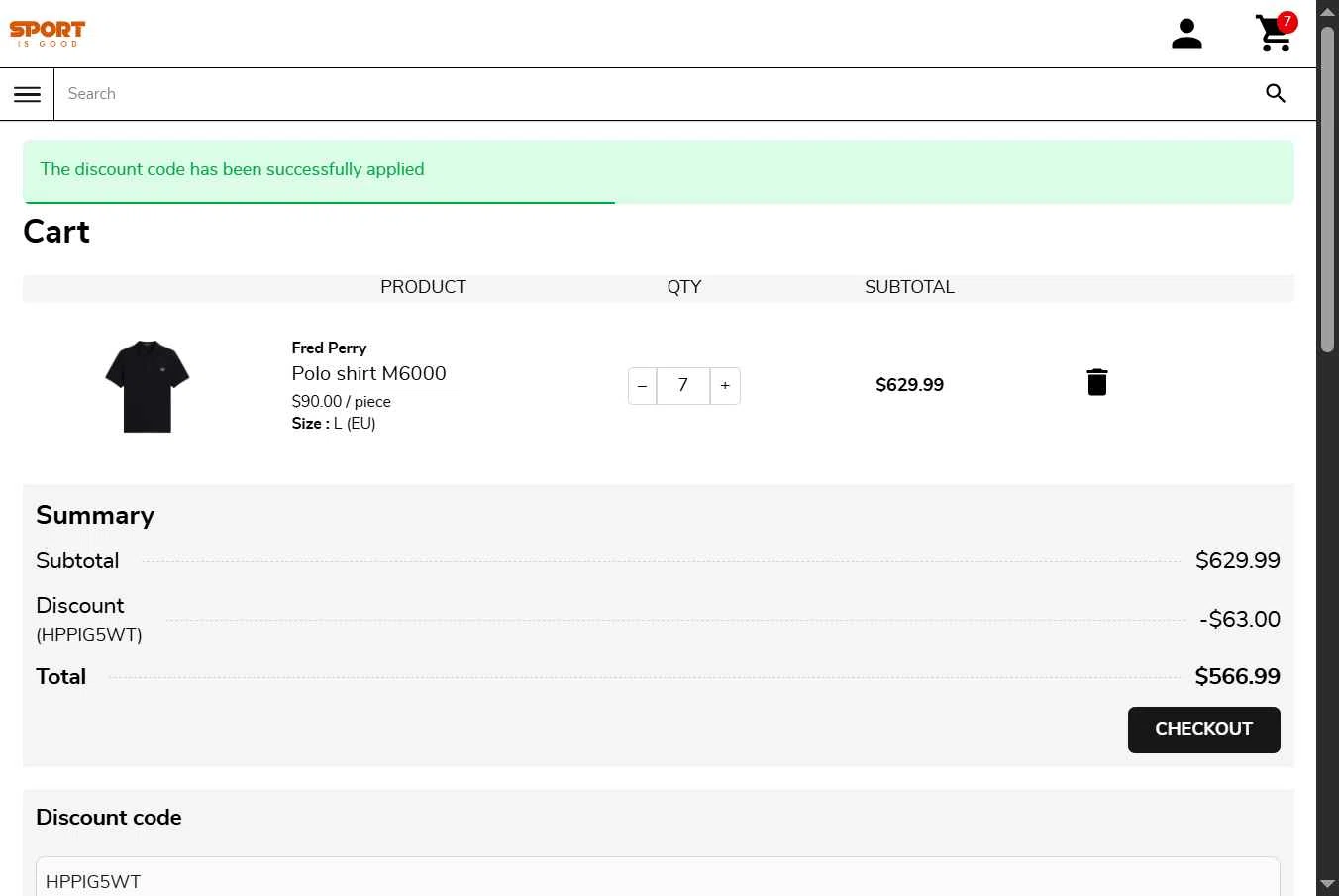Click the quantity field showing 7
Image resolution: width=1339 pixels, height=896 pixels.
(x=683, y=386)
